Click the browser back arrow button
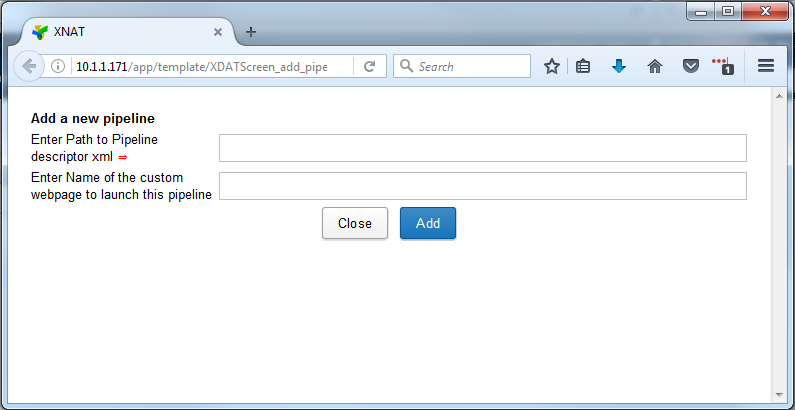This screenshot has width=795, height=410. (29, 66)
